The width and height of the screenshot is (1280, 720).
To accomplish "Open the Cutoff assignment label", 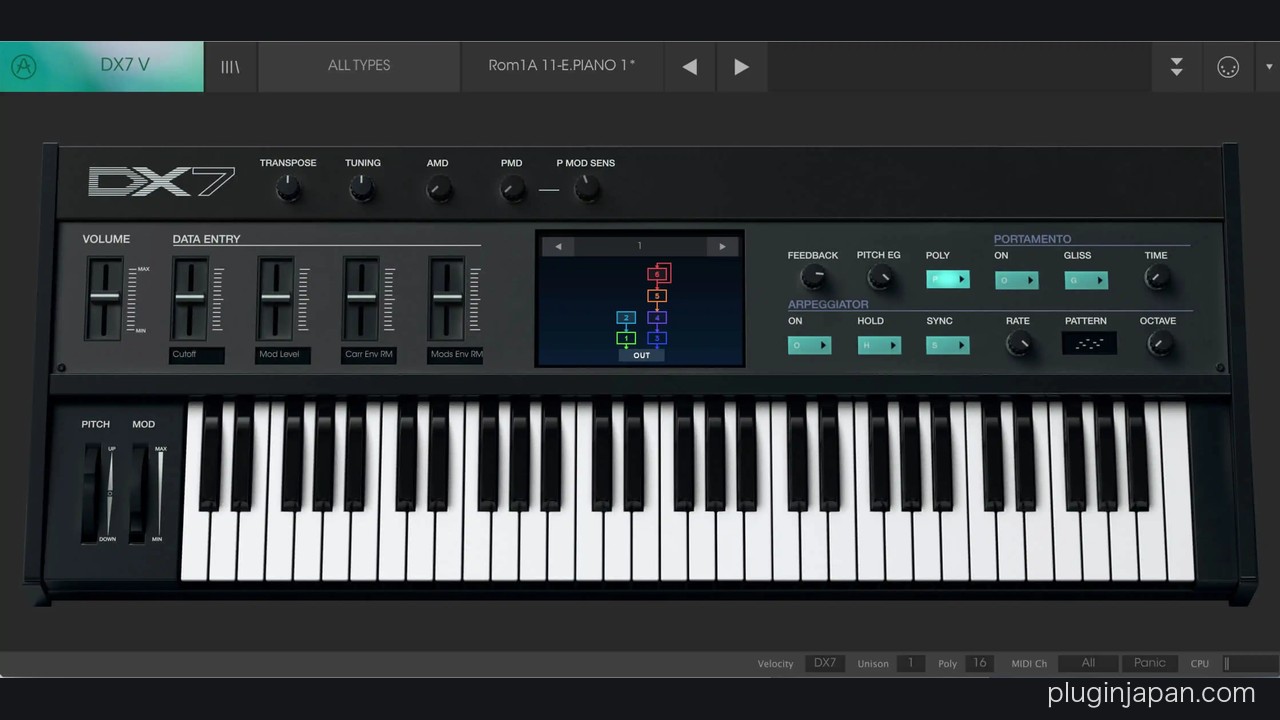I will [x=197, y=355].
